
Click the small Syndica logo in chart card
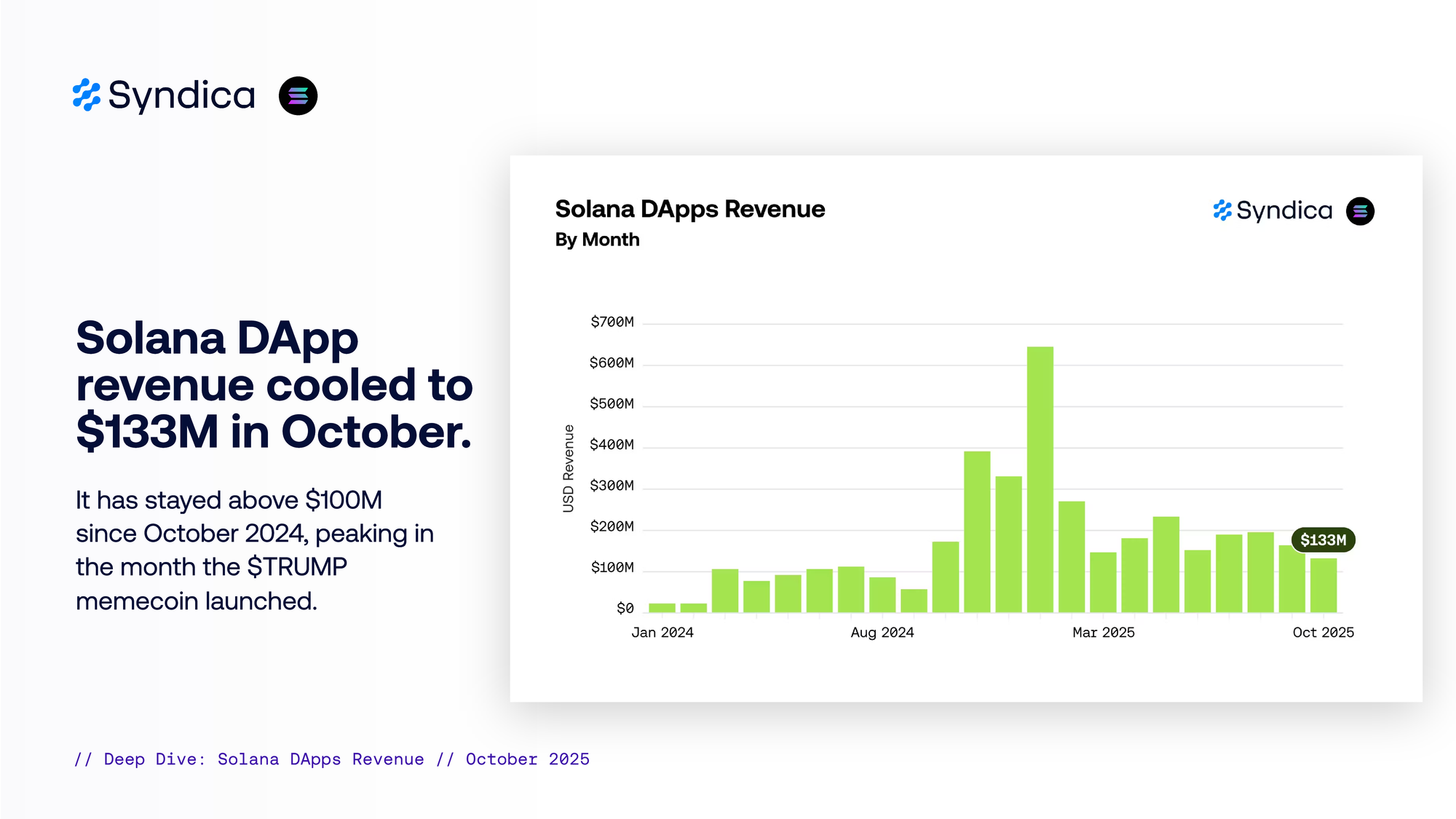pyautogui.click(x=1272, y=211)
